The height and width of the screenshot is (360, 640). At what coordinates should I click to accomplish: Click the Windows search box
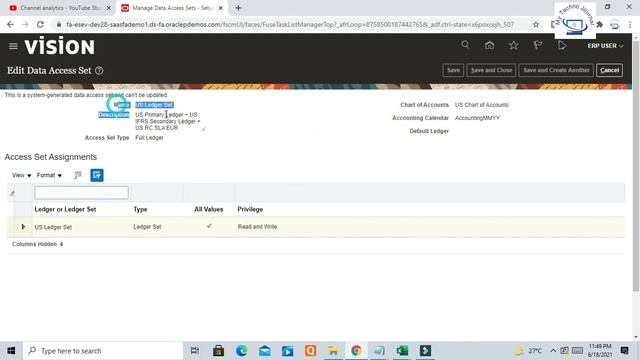coord(103,351)
